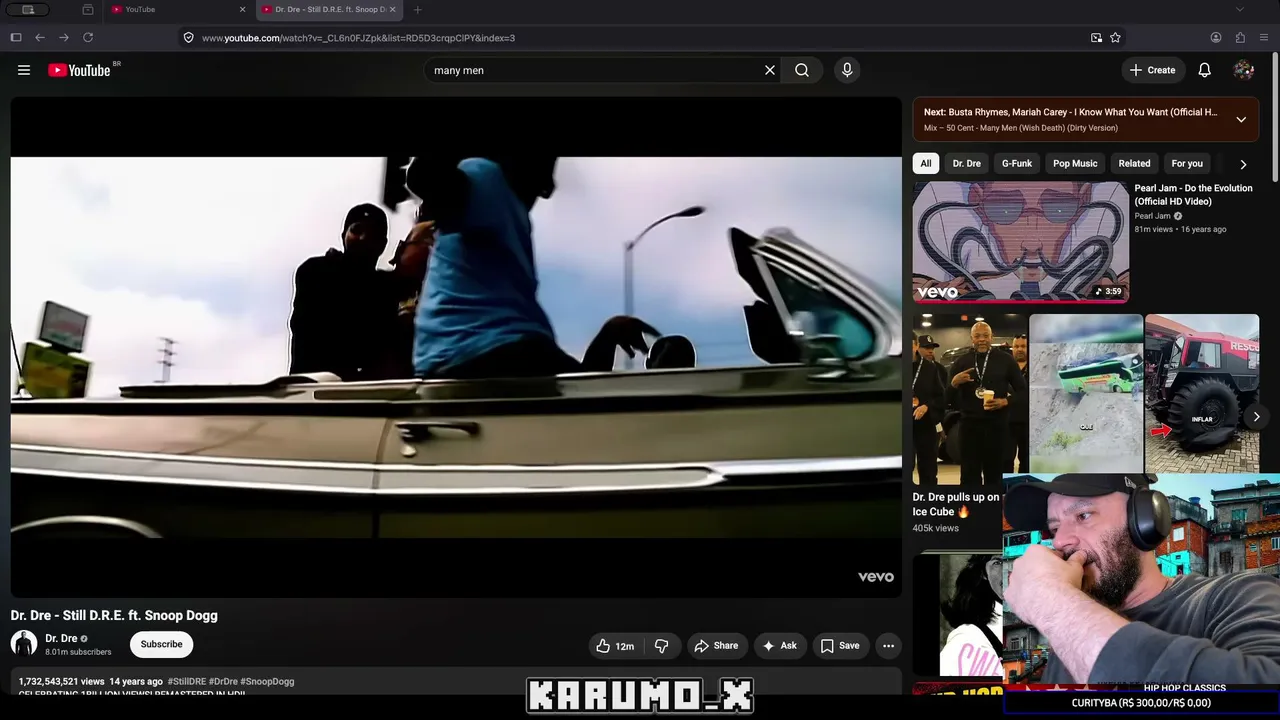Viewport: 1280px width, 720px height.
Task: Click the vevo watermark in the player
Action: tap(876, 577)
